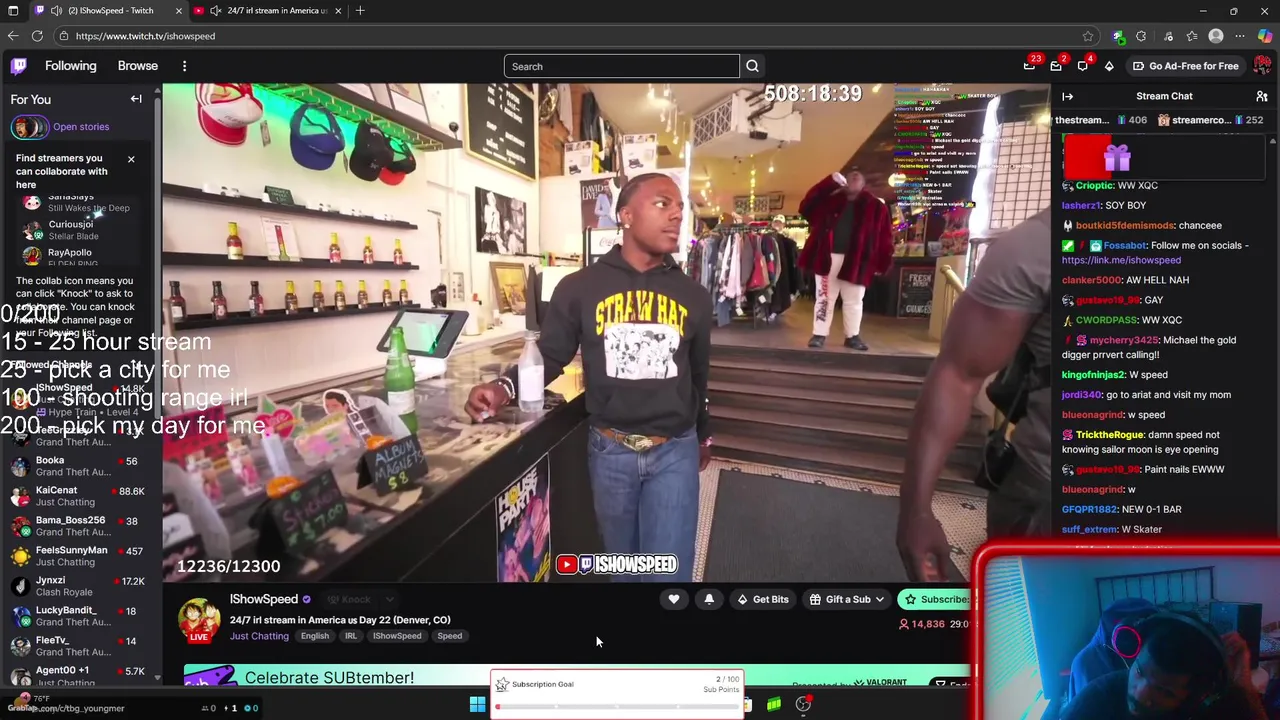The image size is (1280, 720).
Task: Go back with the browser back arrow
Action: [13, 36]
